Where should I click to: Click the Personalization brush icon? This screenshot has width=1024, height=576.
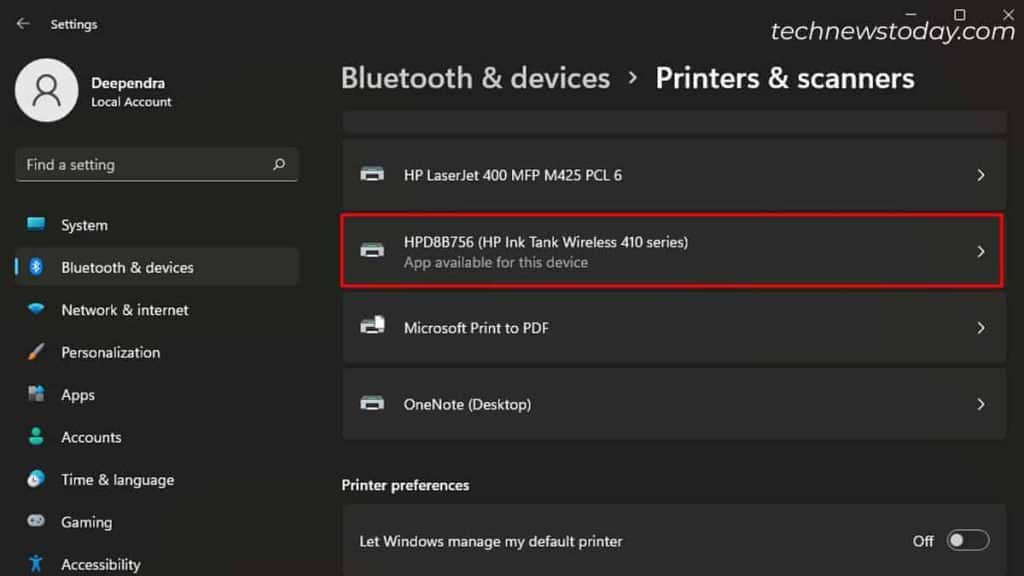click(35, 352)
